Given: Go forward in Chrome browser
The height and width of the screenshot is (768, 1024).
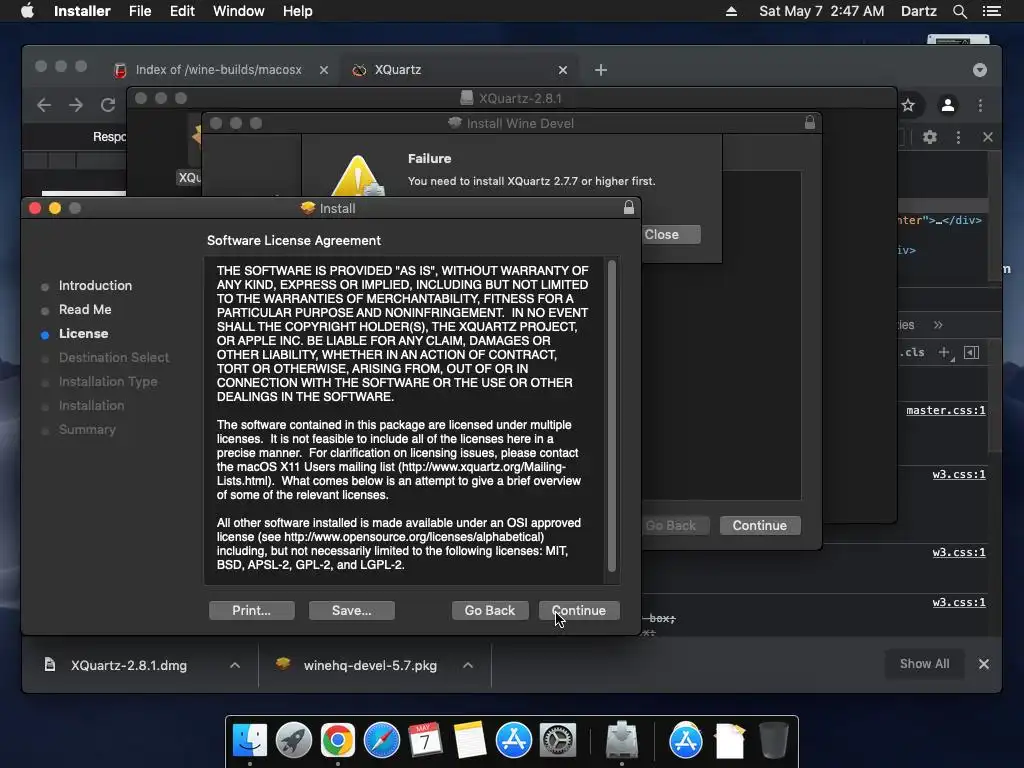Looking at the screenshot, I should pyautogui.click(x=76, y=105).
